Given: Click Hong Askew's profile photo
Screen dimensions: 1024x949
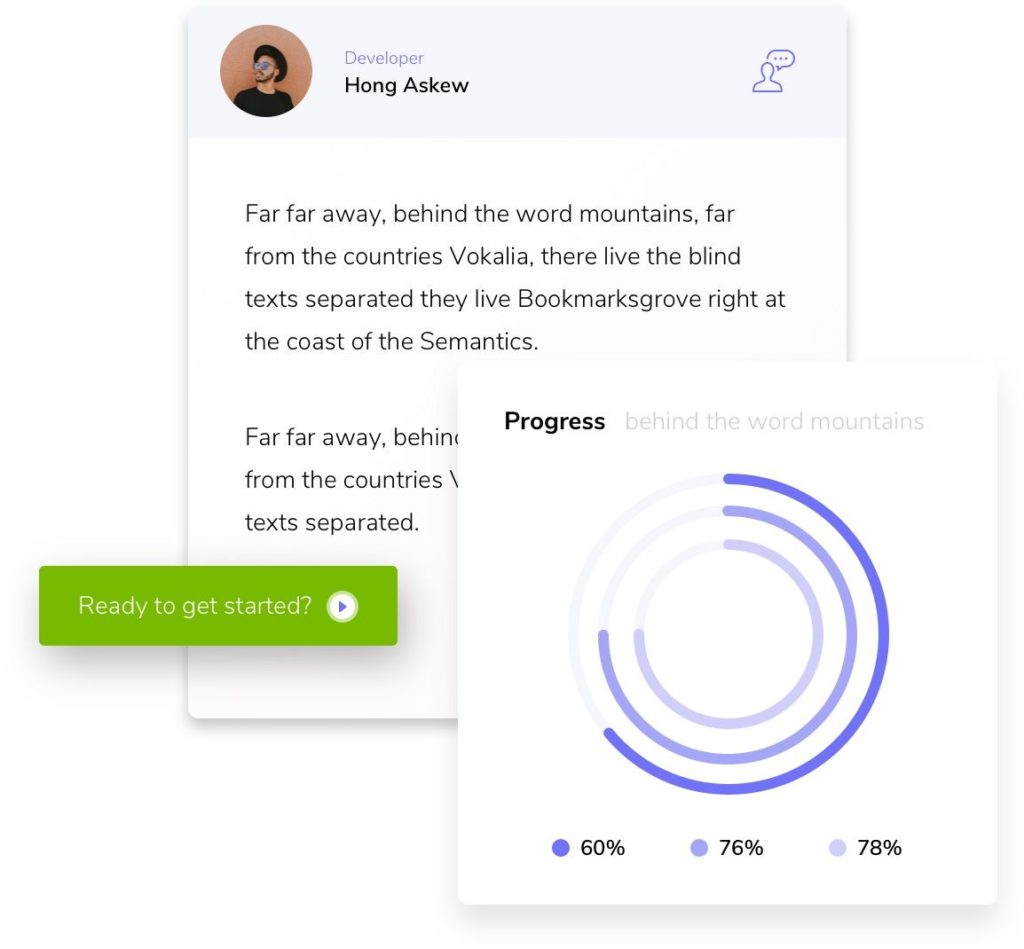Looking at the screenshot, I should tap(266, 71).
